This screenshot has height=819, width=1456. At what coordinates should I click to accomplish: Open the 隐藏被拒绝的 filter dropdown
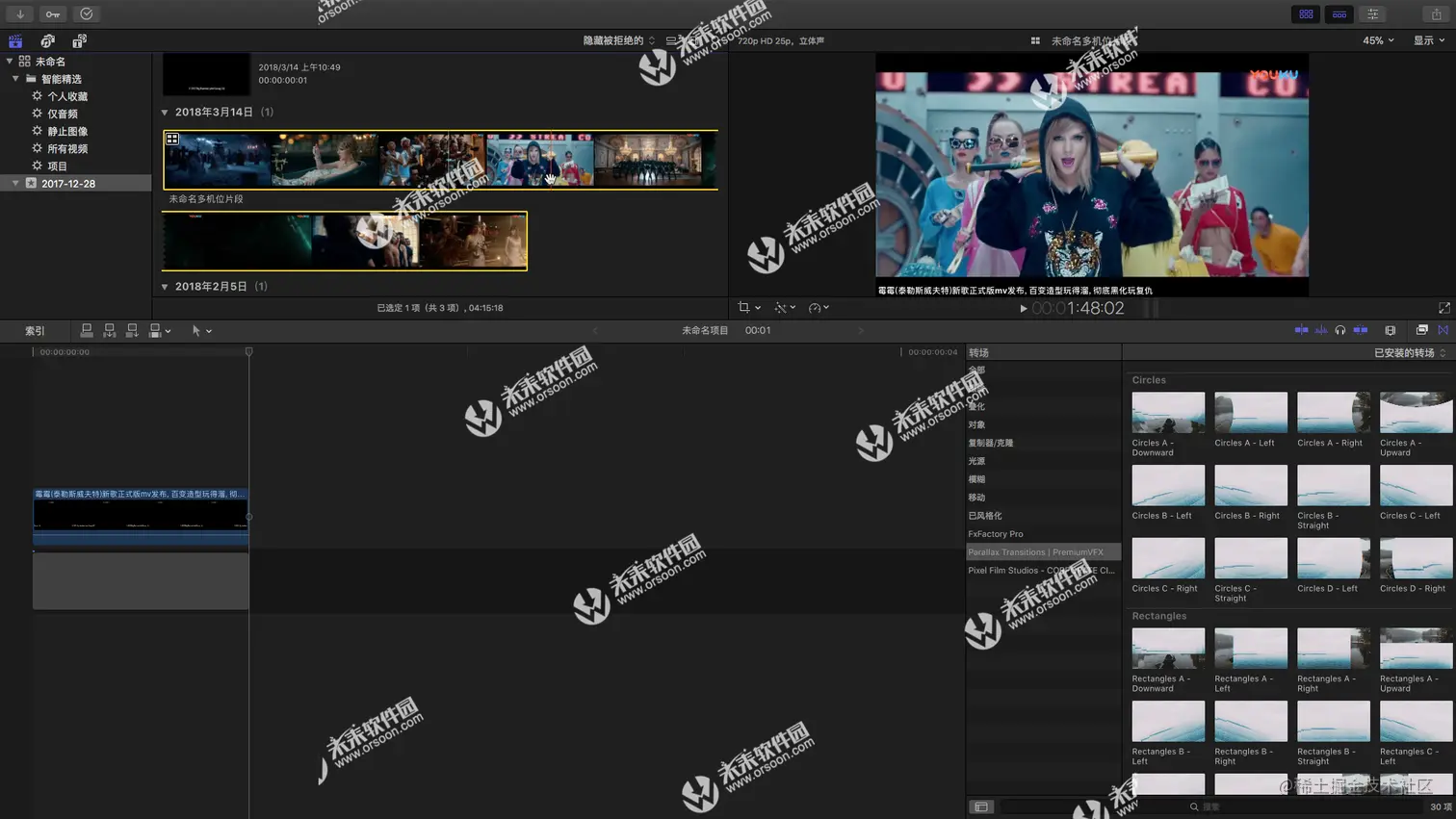pyautogui.click(x=618, y=40)
